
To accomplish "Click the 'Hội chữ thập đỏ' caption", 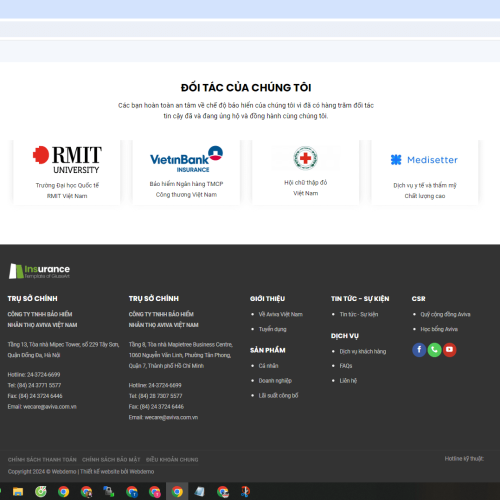I will click(x=306, y=183).
